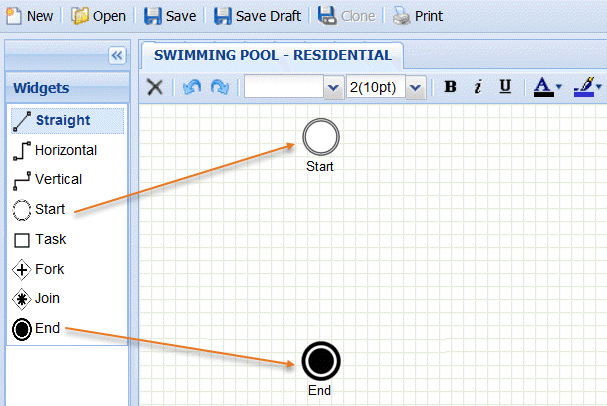
Task: Toggle bold text formatting
Action: [x=450, y=87]
